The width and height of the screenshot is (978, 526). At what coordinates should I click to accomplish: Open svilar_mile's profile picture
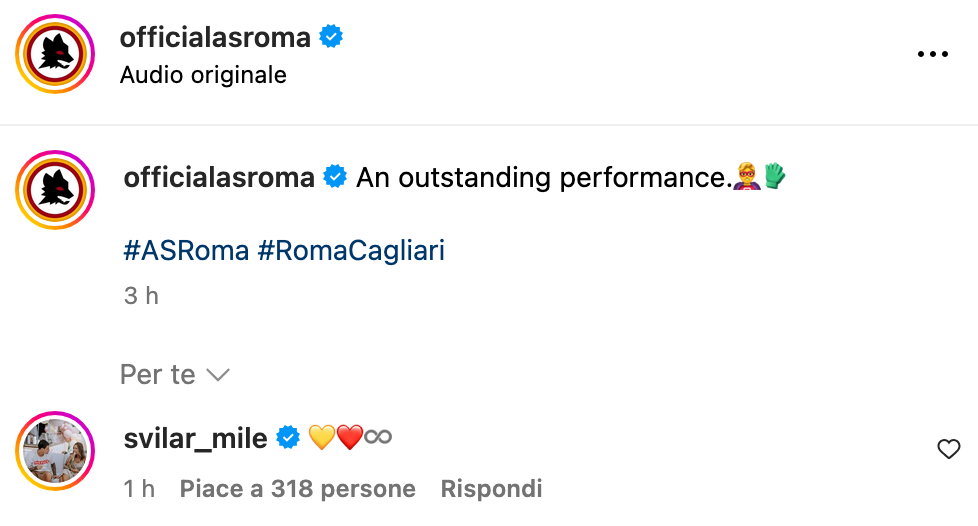pyautogui.click(x=55, y=450)
